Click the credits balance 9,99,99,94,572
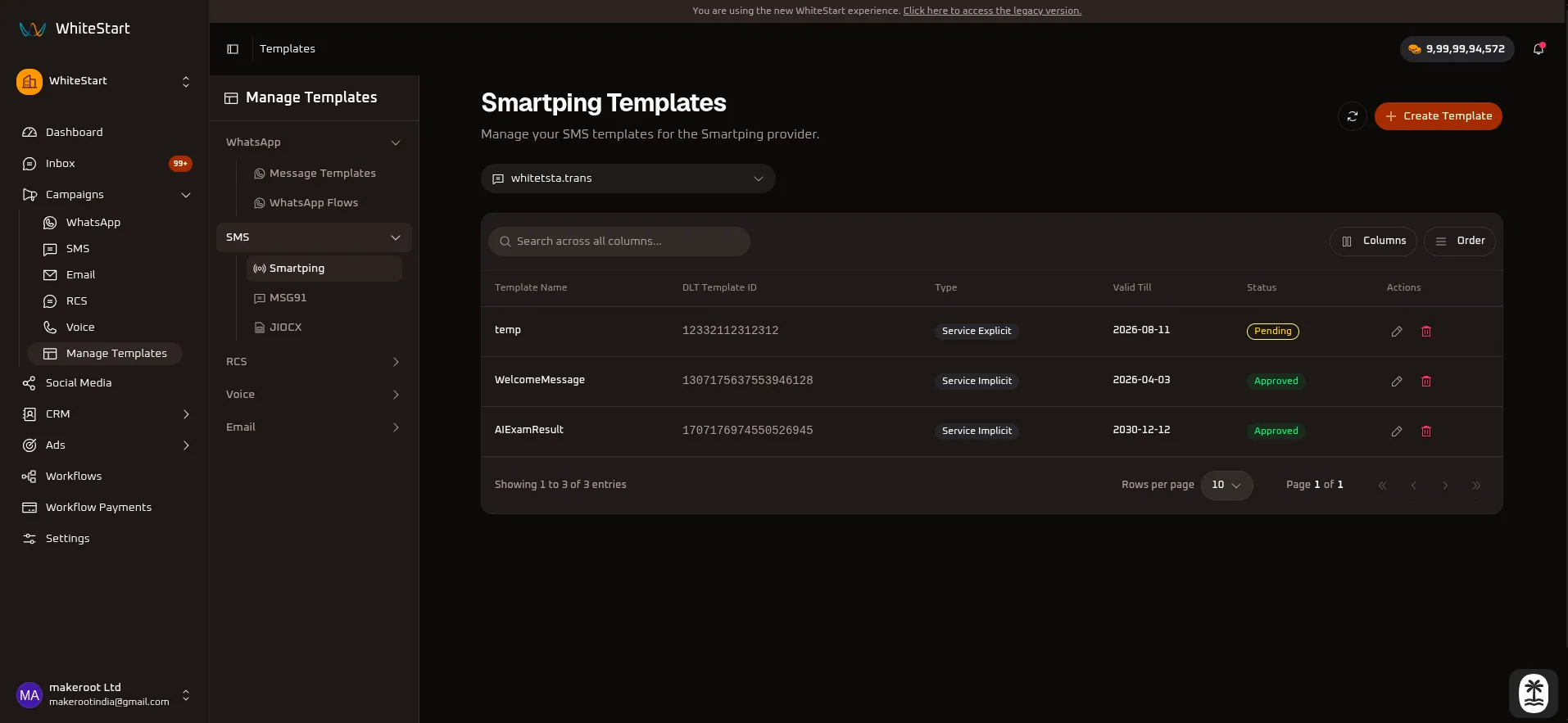The width and height of the screenshot is (1568, 723). [1457, 49]
